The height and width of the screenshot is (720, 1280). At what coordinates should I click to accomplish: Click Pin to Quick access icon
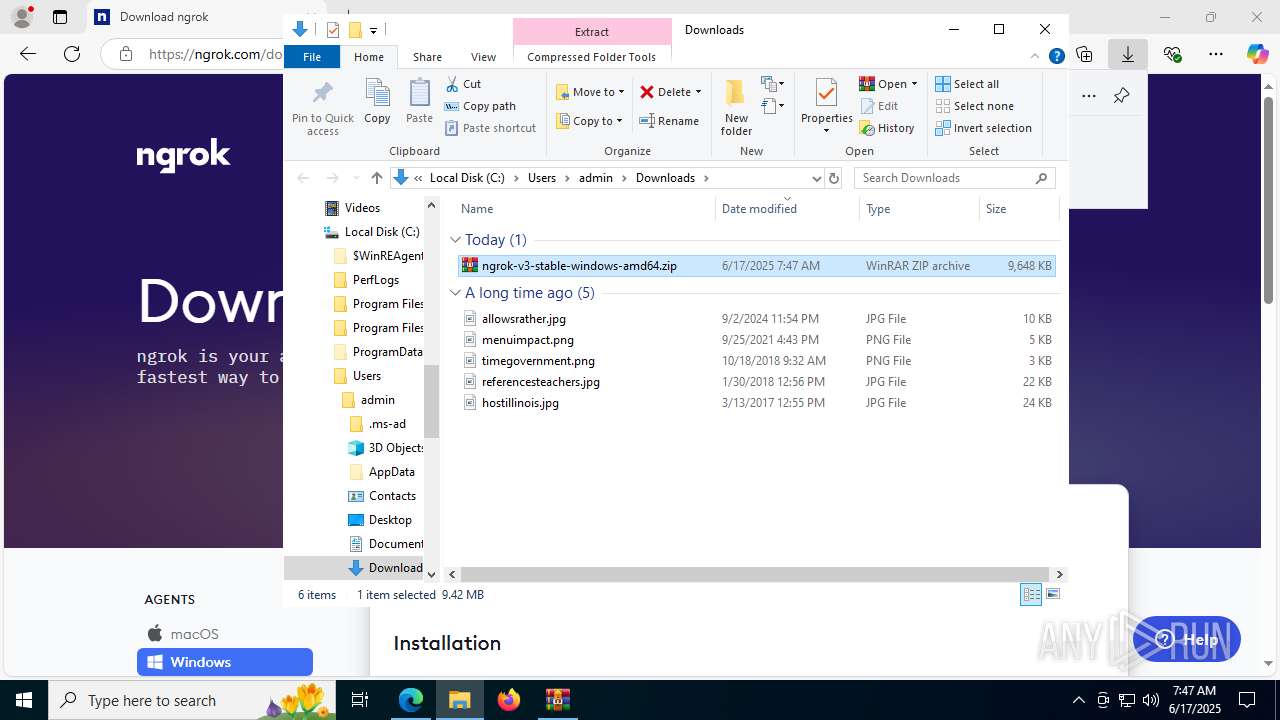click(322, 108)
